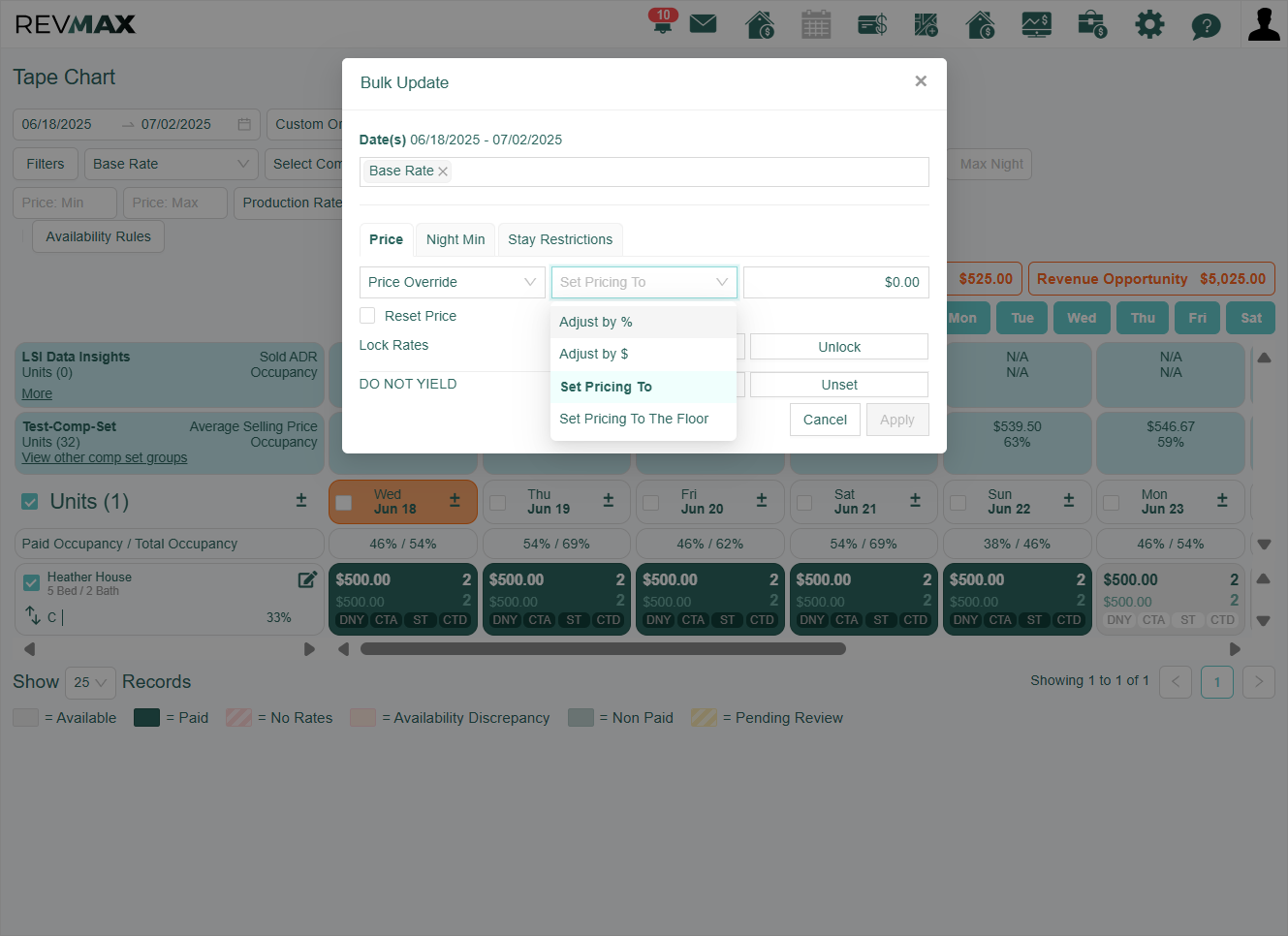Check the Reset Price checkbox
This screenshot has width=1288, height=936.
(x=367, y=316)
